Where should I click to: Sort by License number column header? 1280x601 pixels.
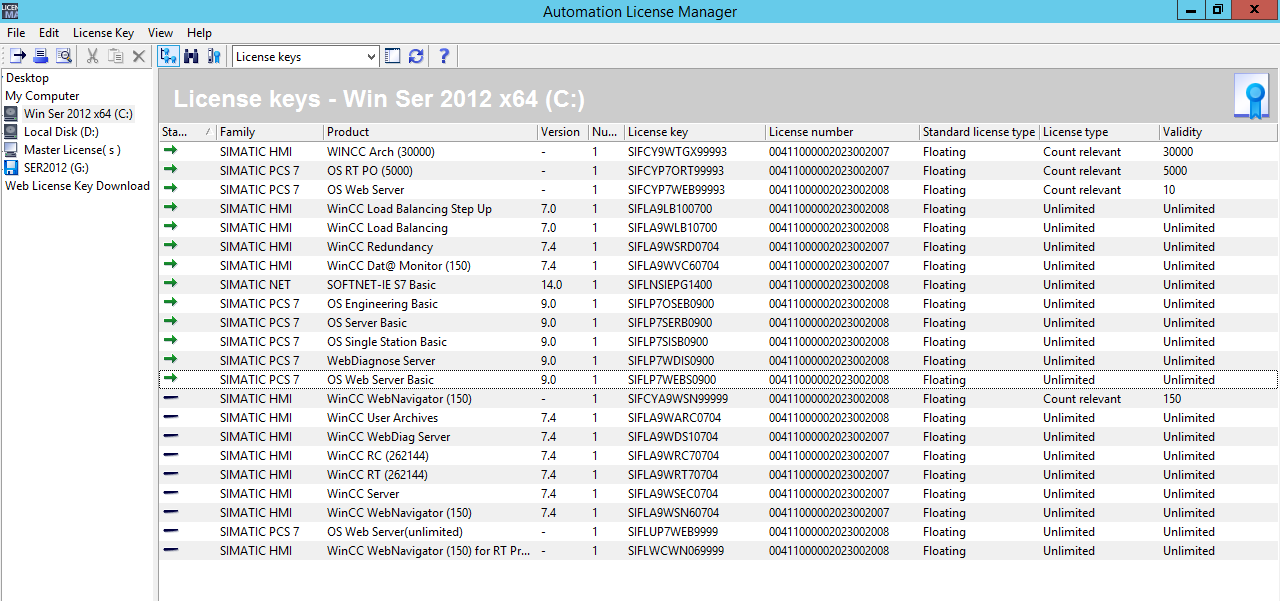coord(842,132)
